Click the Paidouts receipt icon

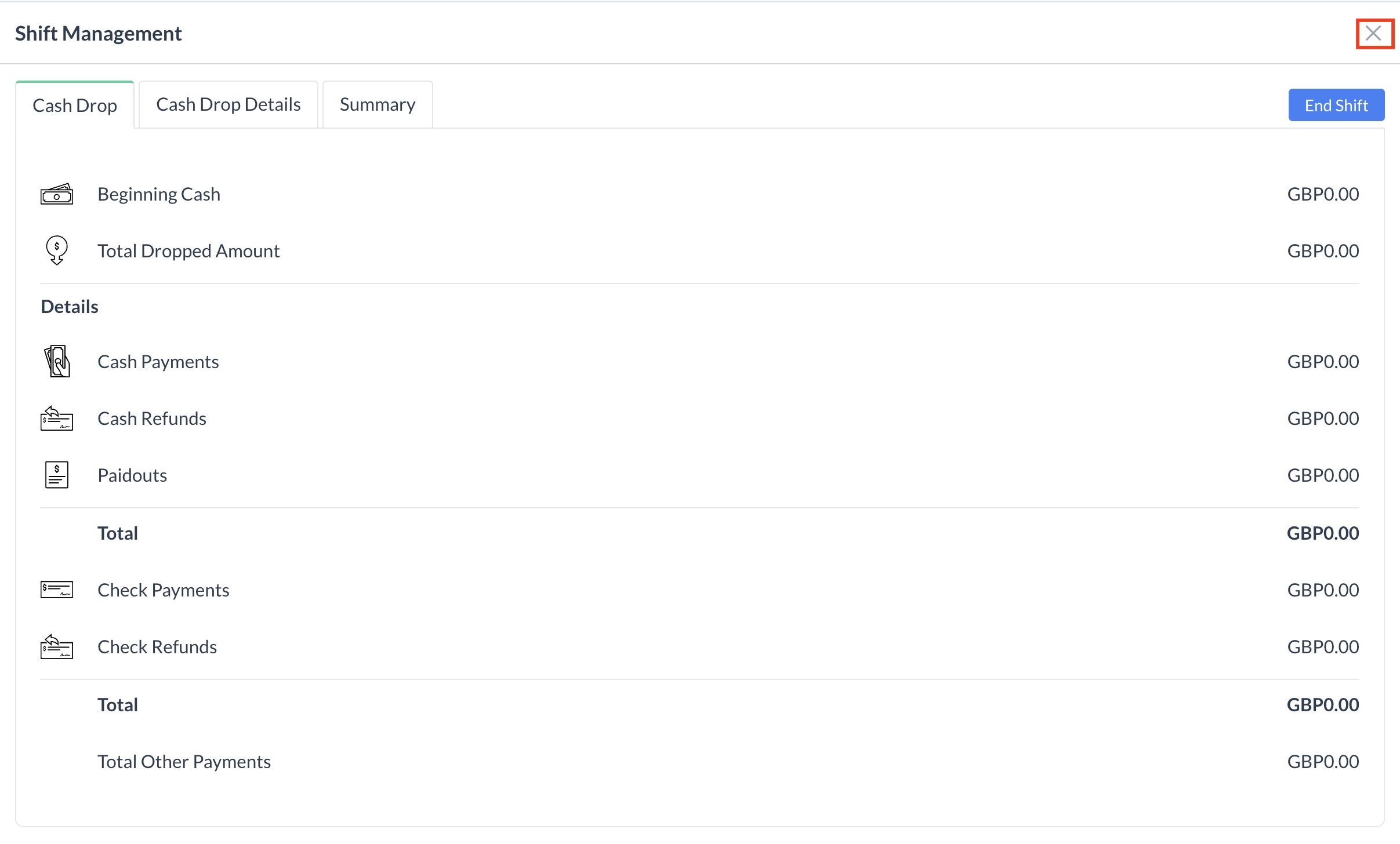click(56, 475)
